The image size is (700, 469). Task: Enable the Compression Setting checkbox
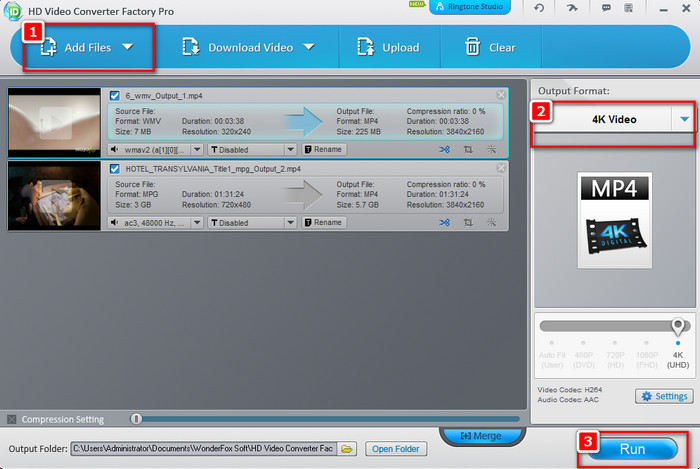click(x=12, y=419)
